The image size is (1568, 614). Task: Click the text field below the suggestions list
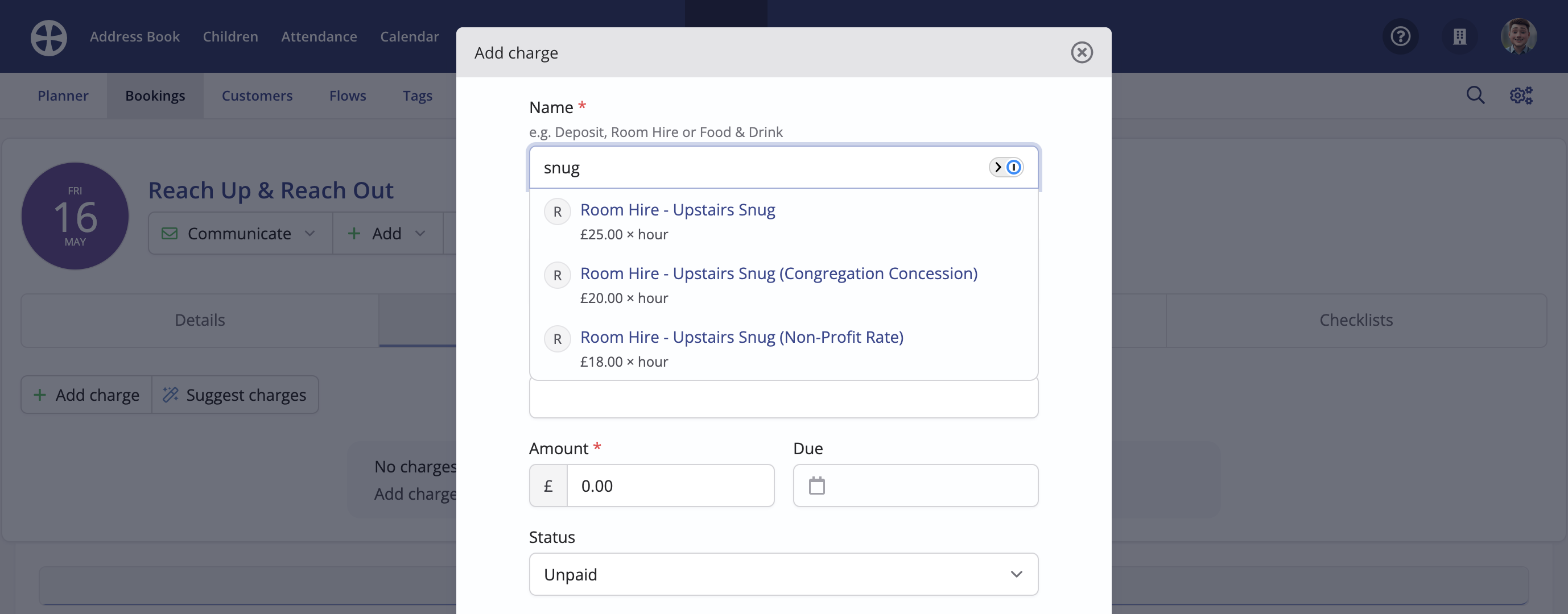coord(783,399)
